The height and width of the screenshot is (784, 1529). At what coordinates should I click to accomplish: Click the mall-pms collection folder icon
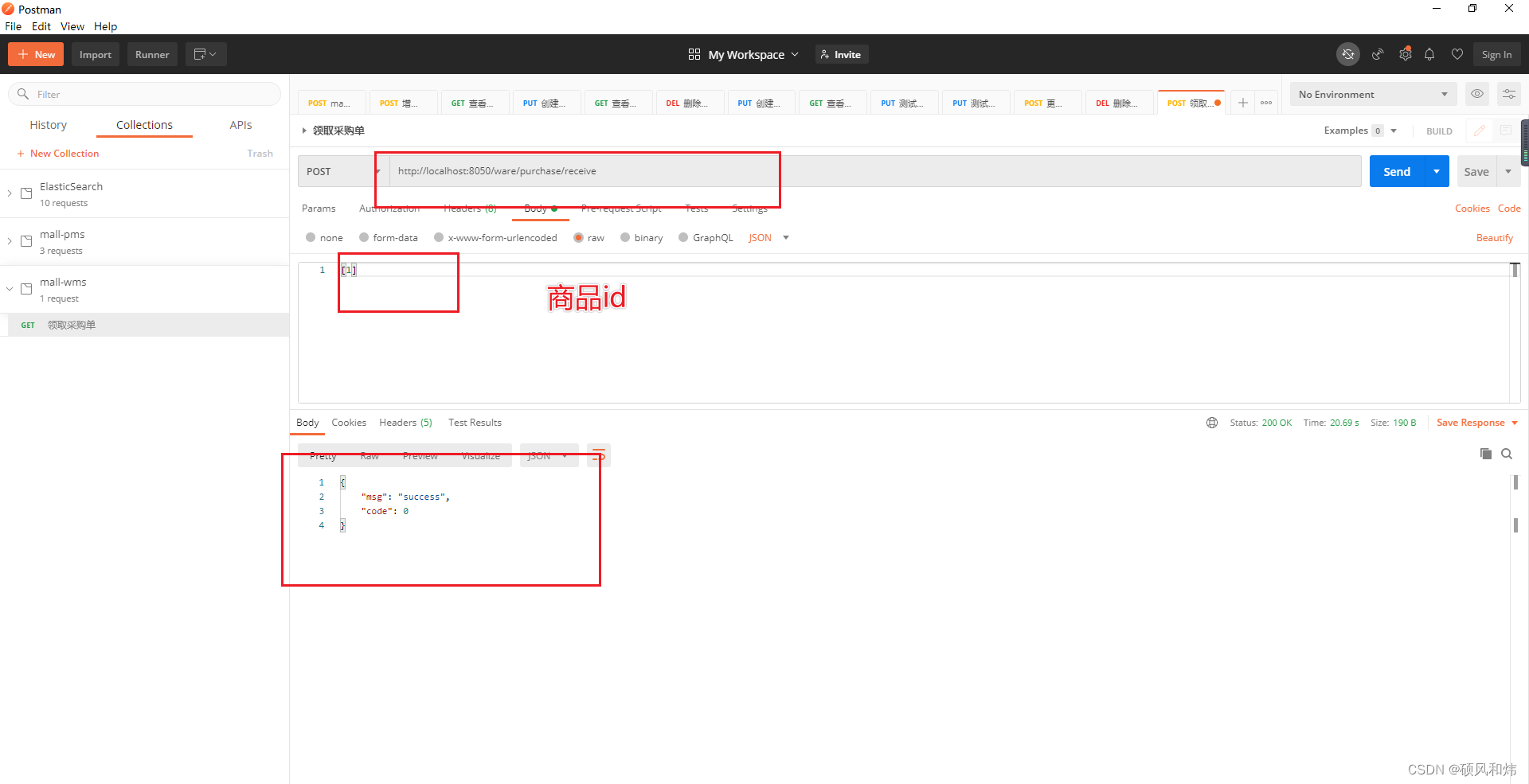26,241
